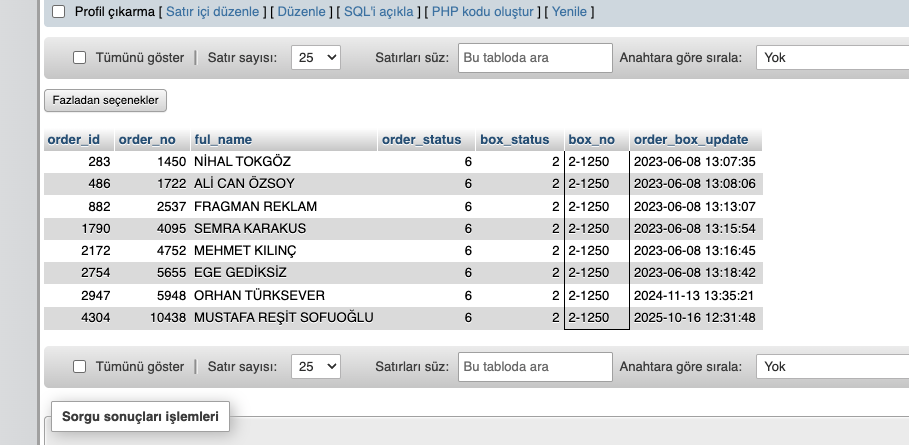Sort by order_no column header
Screen dimensions: 909x445
[147, 140]
